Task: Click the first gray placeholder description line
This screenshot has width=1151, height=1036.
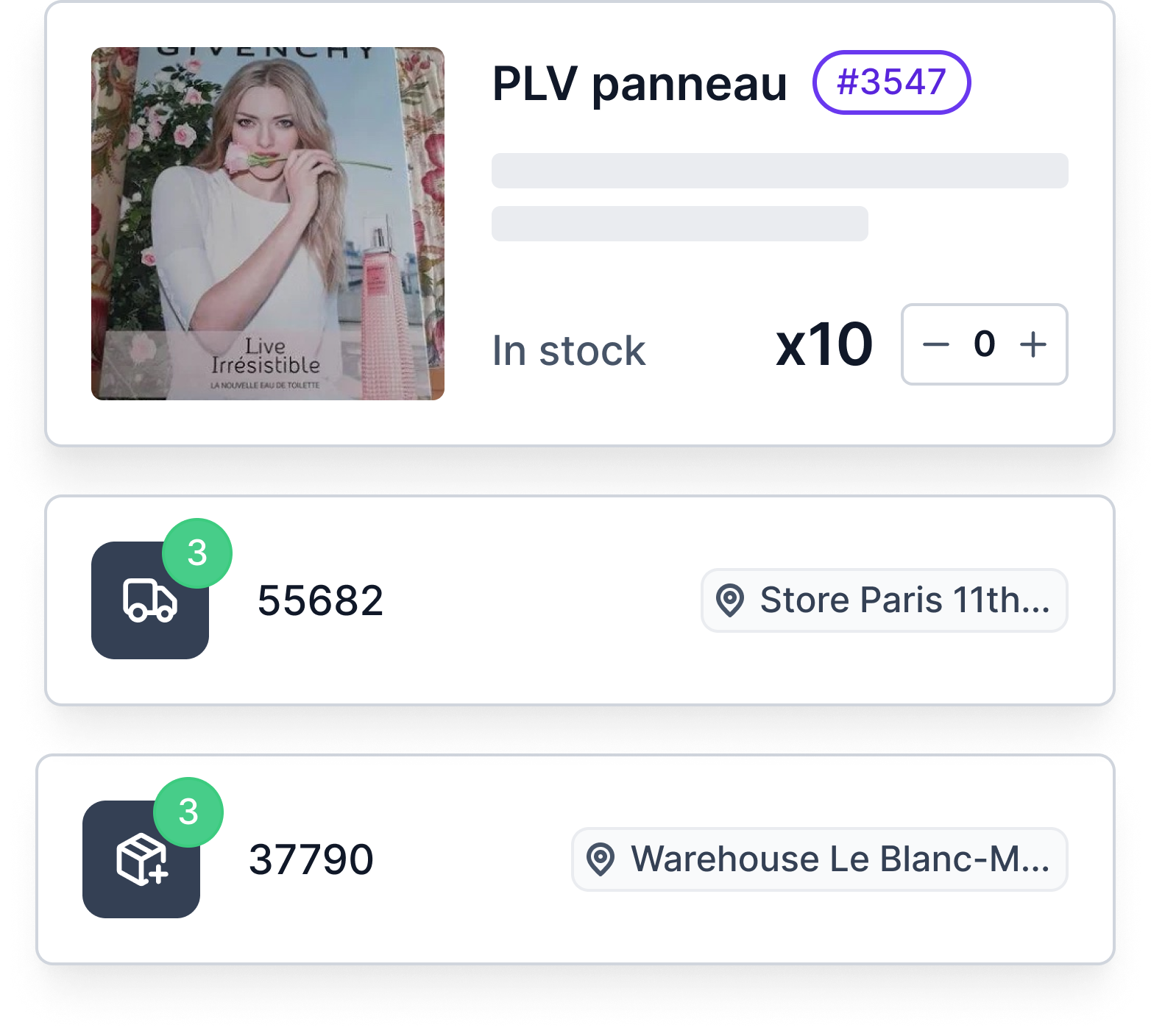Action: tap(780, 171)
